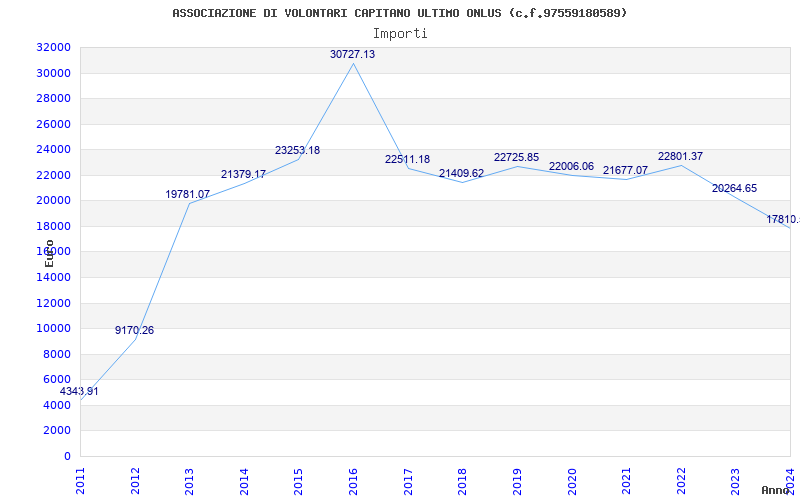The width and height of the screenshot is (800, 500).
Task: Click the 14000 y-axis tick label
Action: pos(54,277)
